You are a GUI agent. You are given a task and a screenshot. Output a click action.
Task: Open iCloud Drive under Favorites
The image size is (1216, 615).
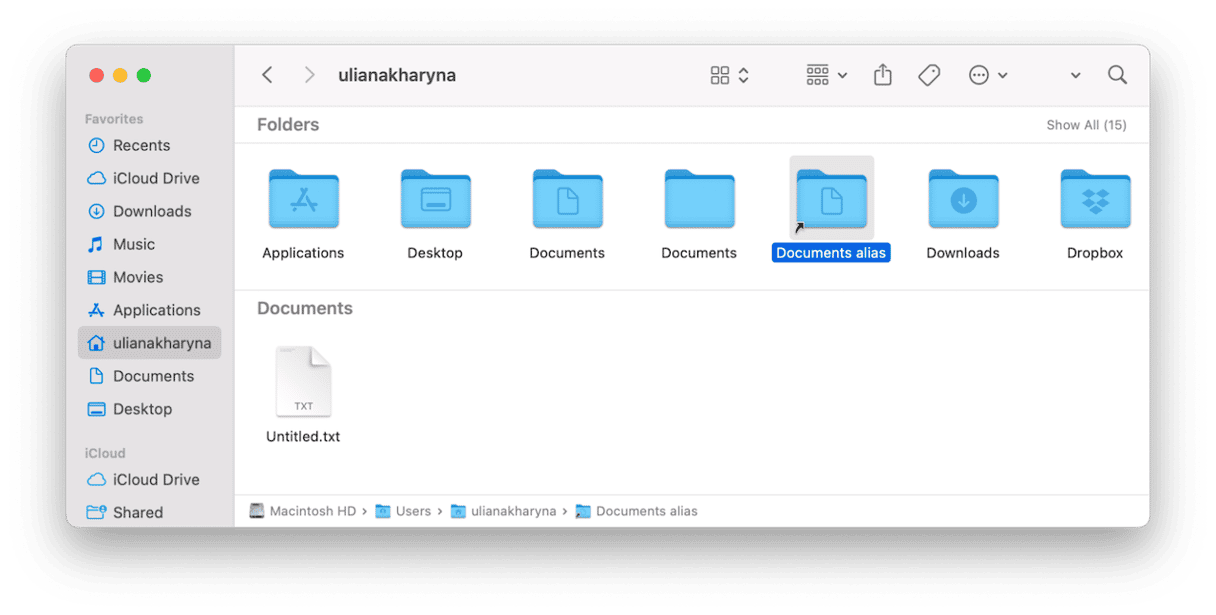point(150,178)
